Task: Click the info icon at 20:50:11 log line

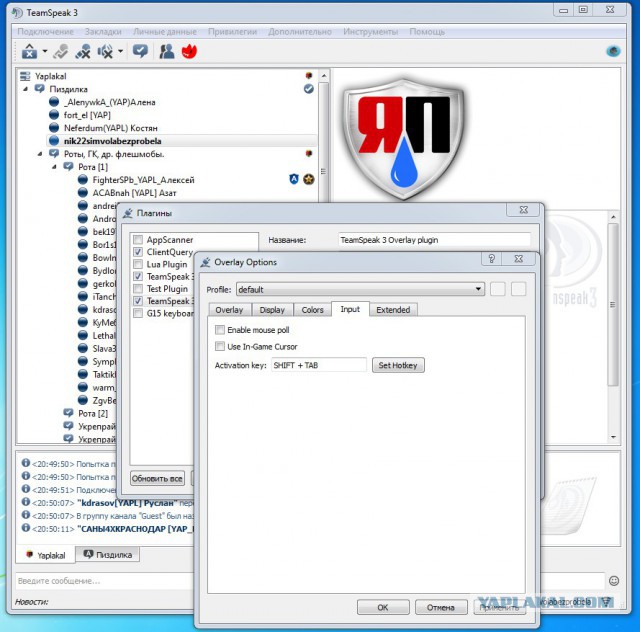Action: pyautogui.click(x=26, y=527)
